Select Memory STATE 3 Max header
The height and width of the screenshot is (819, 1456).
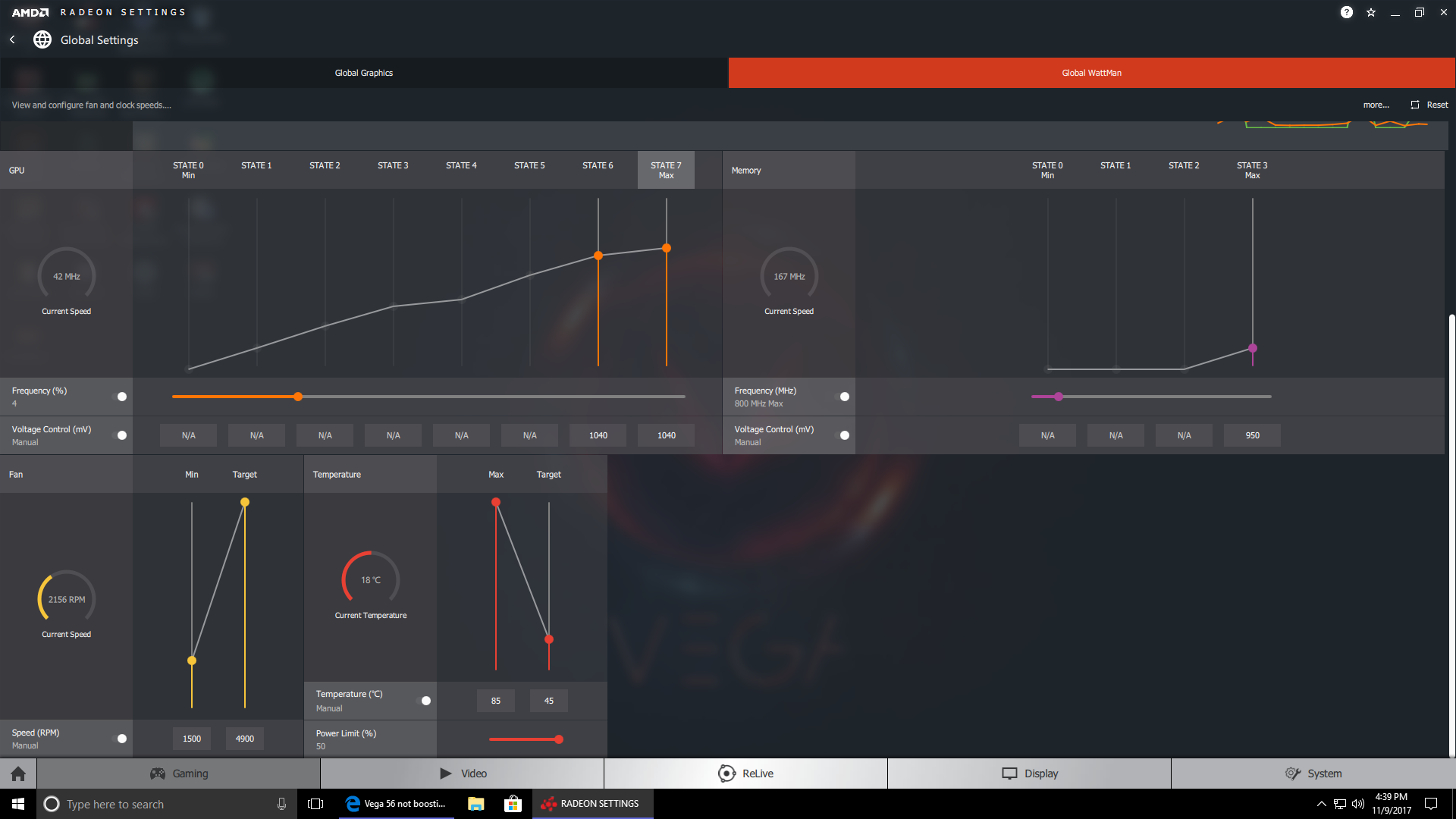(x=1252, y=170)
